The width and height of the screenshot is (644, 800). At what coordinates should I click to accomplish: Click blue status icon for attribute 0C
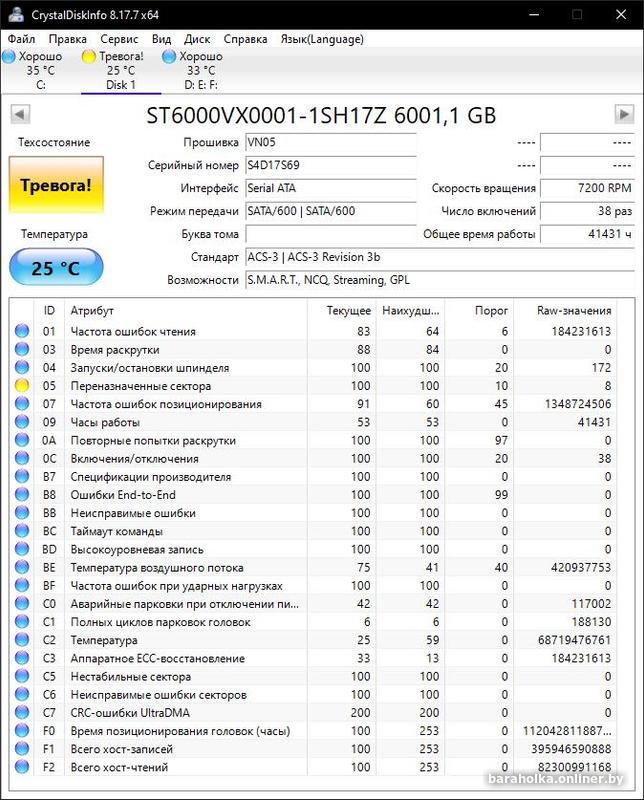pyautogui.click(x=22, y=458)
